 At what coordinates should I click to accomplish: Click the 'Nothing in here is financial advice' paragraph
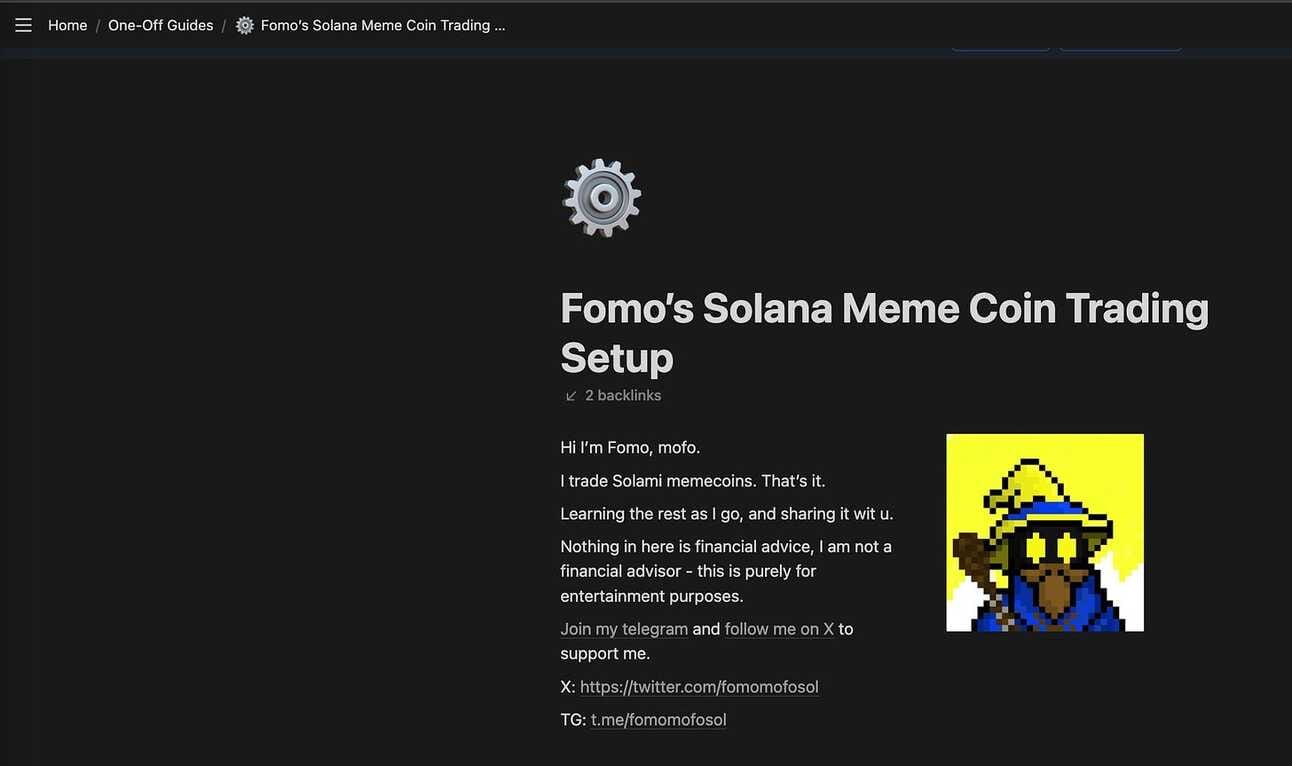click(x=726, y=571)
